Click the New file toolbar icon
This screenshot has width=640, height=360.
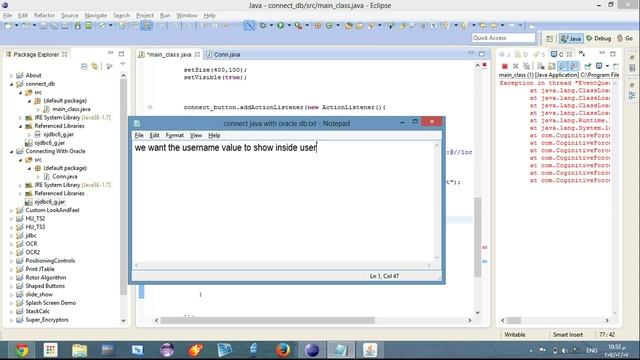[x=8, y=26]
